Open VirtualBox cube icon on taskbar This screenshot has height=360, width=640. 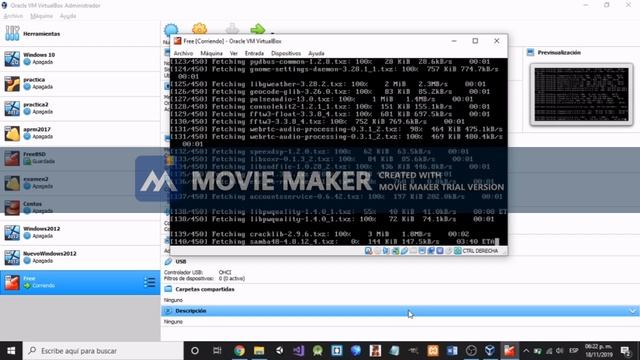490,351
